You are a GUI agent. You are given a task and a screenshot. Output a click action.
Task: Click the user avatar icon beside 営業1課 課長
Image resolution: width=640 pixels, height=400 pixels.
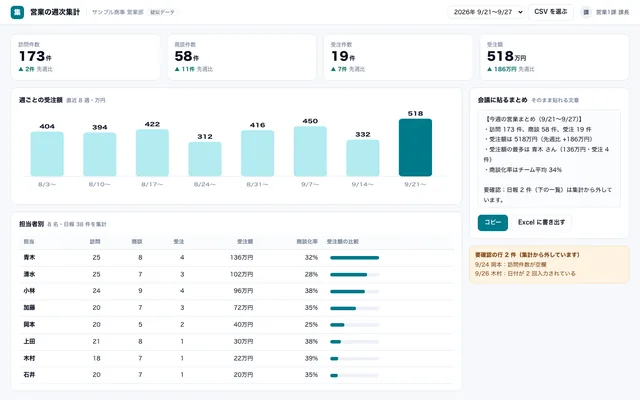[x=586, y=12]
